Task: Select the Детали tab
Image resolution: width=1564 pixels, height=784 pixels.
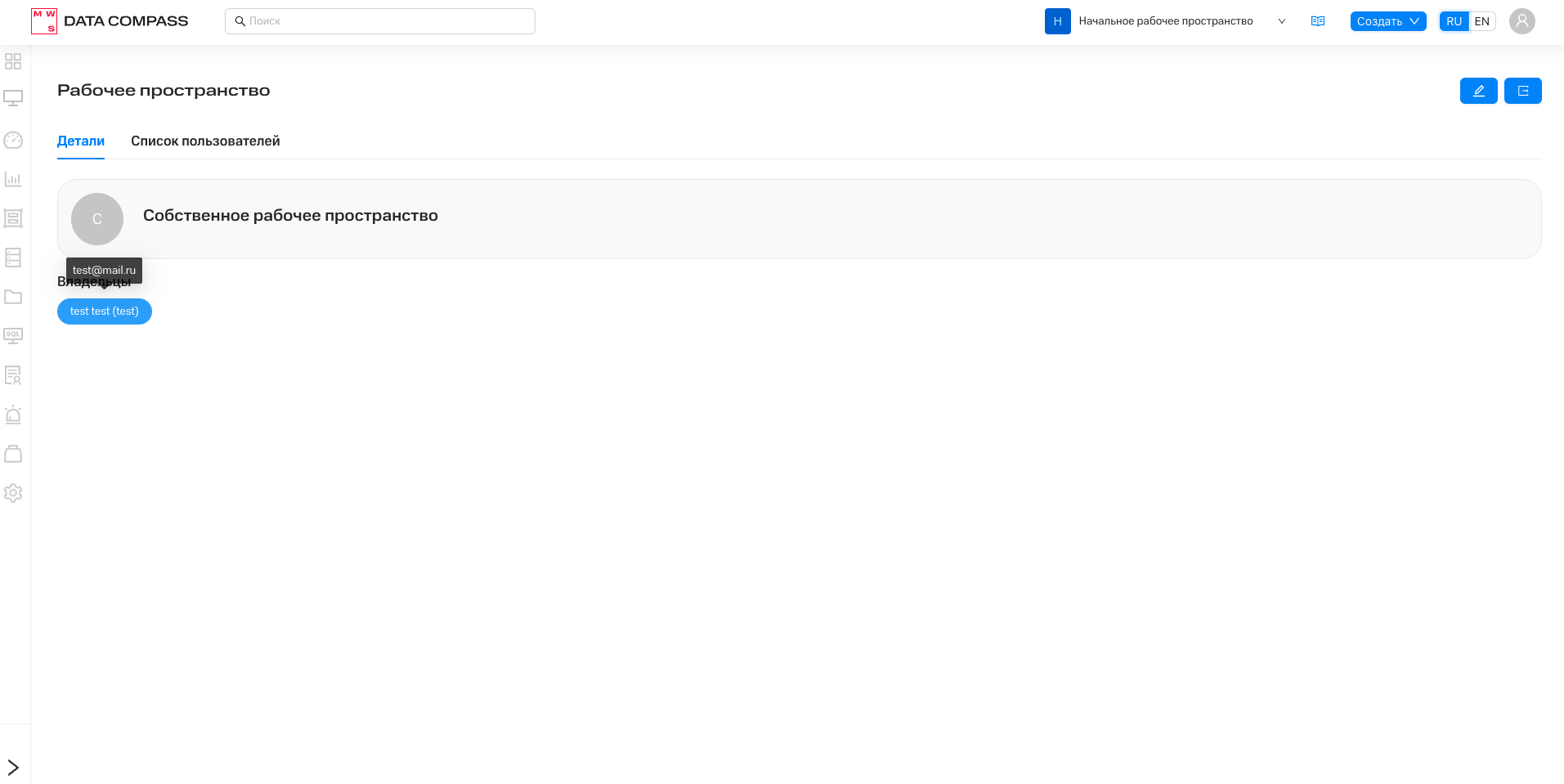Action: pos(81,141)
